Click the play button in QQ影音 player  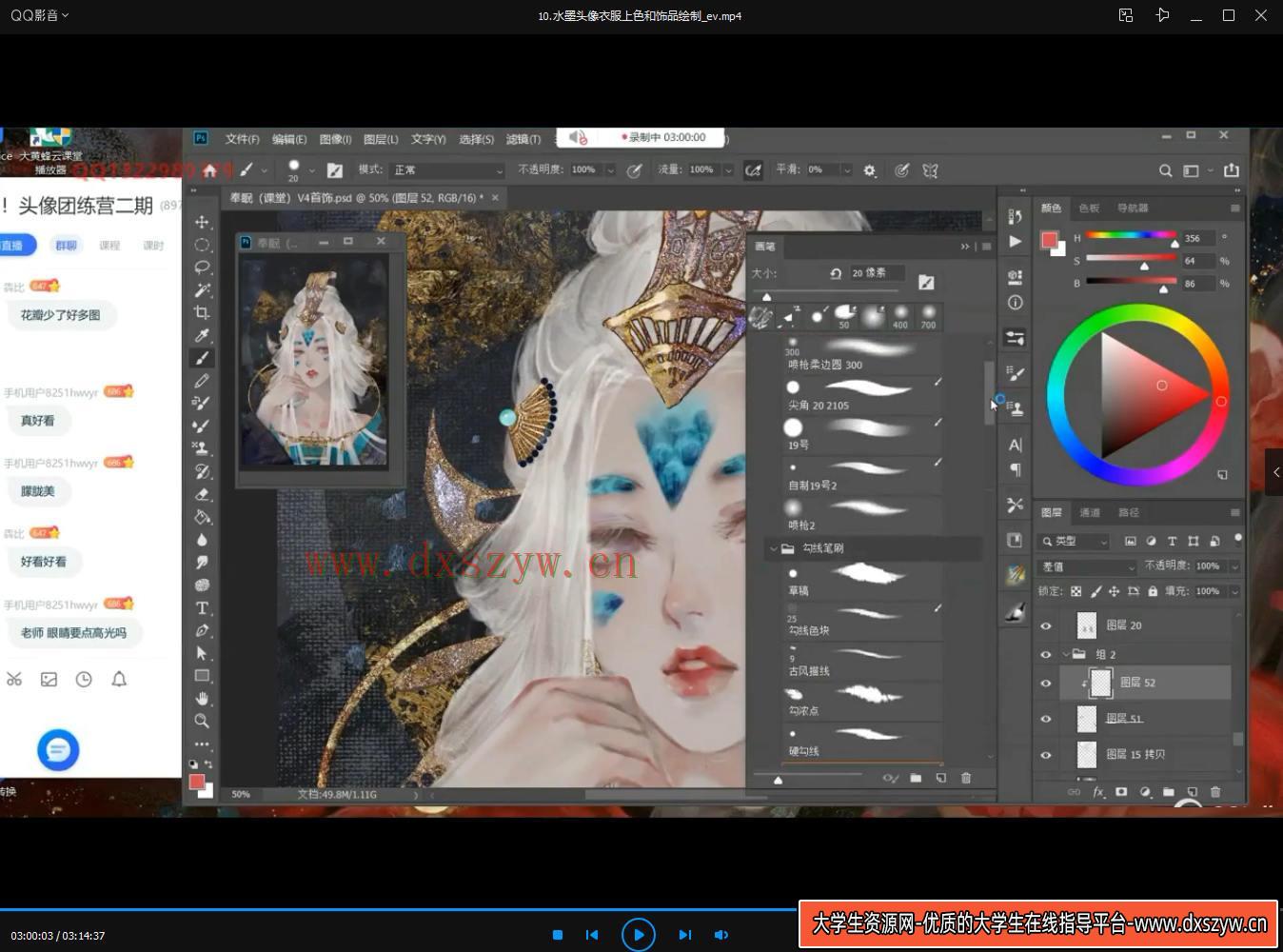coord(638,935)
